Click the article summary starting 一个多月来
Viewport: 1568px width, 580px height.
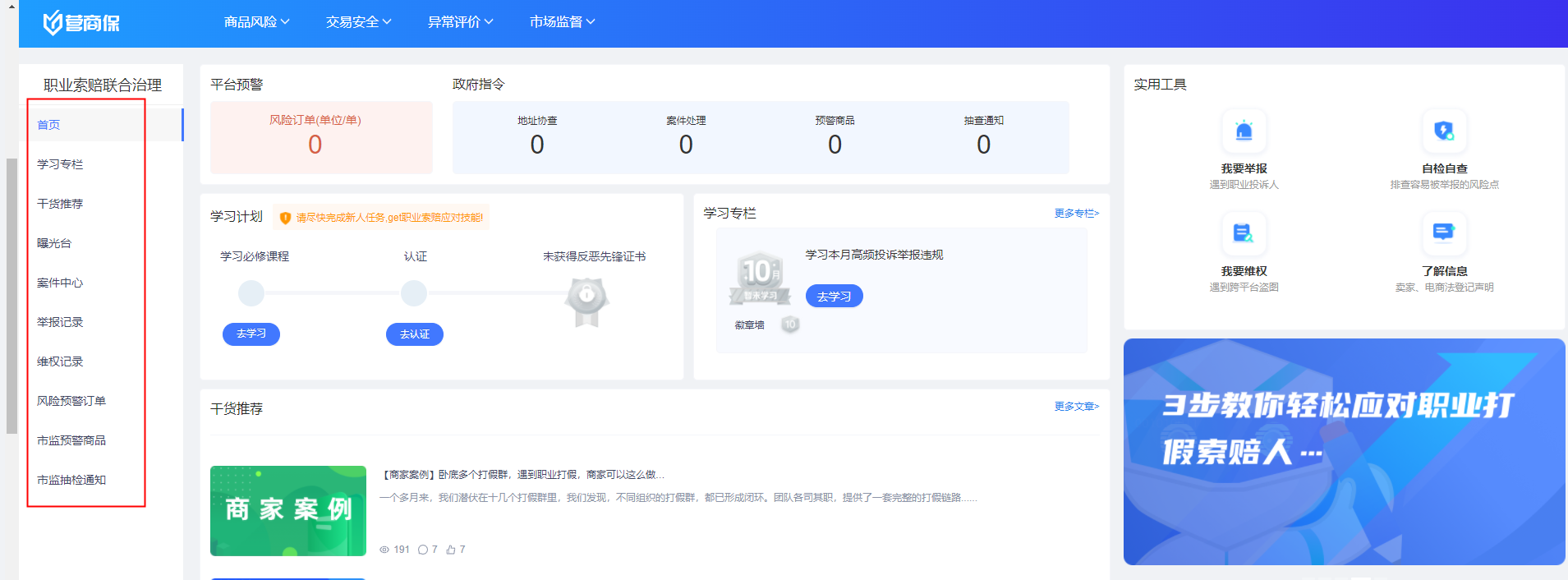point(678,498)
